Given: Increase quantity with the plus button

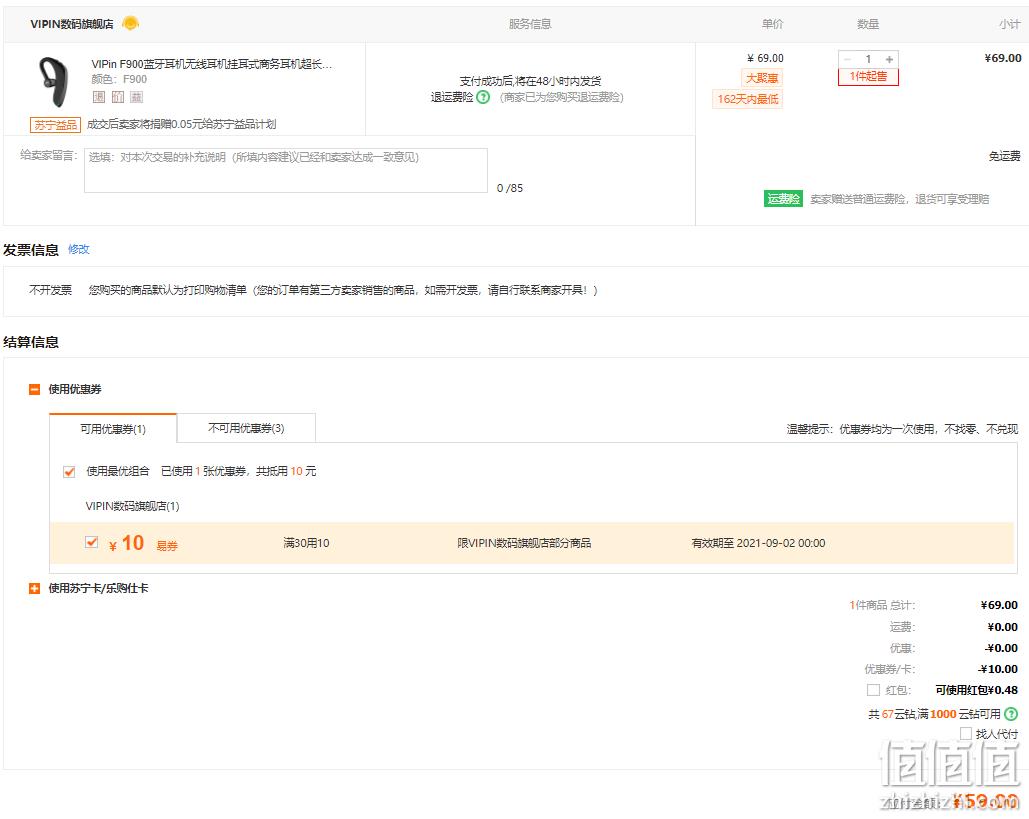Looking at the screenshot, I should tap(889, 59).
